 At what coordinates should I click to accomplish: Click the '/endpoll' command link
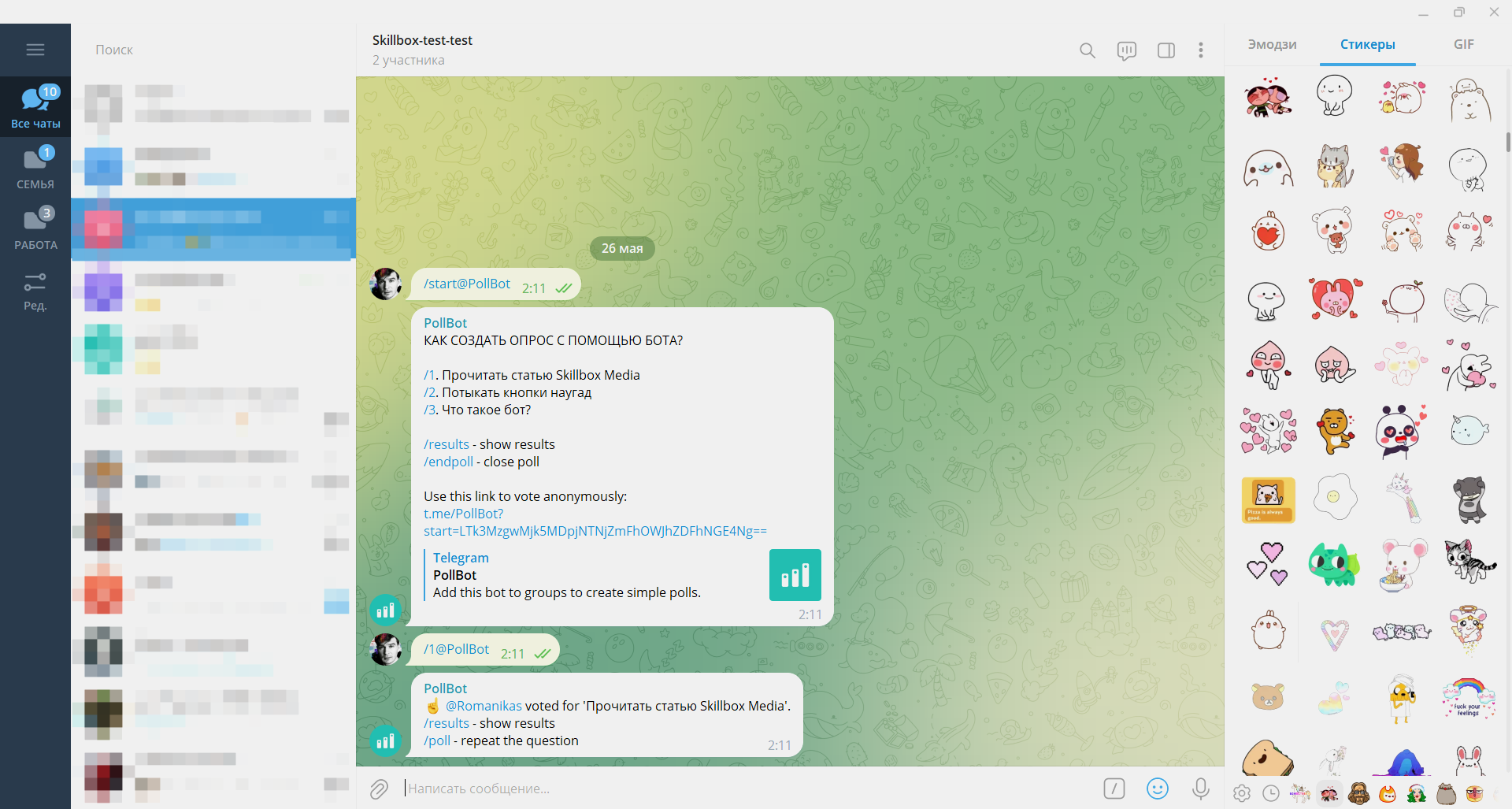coord(449,462)
